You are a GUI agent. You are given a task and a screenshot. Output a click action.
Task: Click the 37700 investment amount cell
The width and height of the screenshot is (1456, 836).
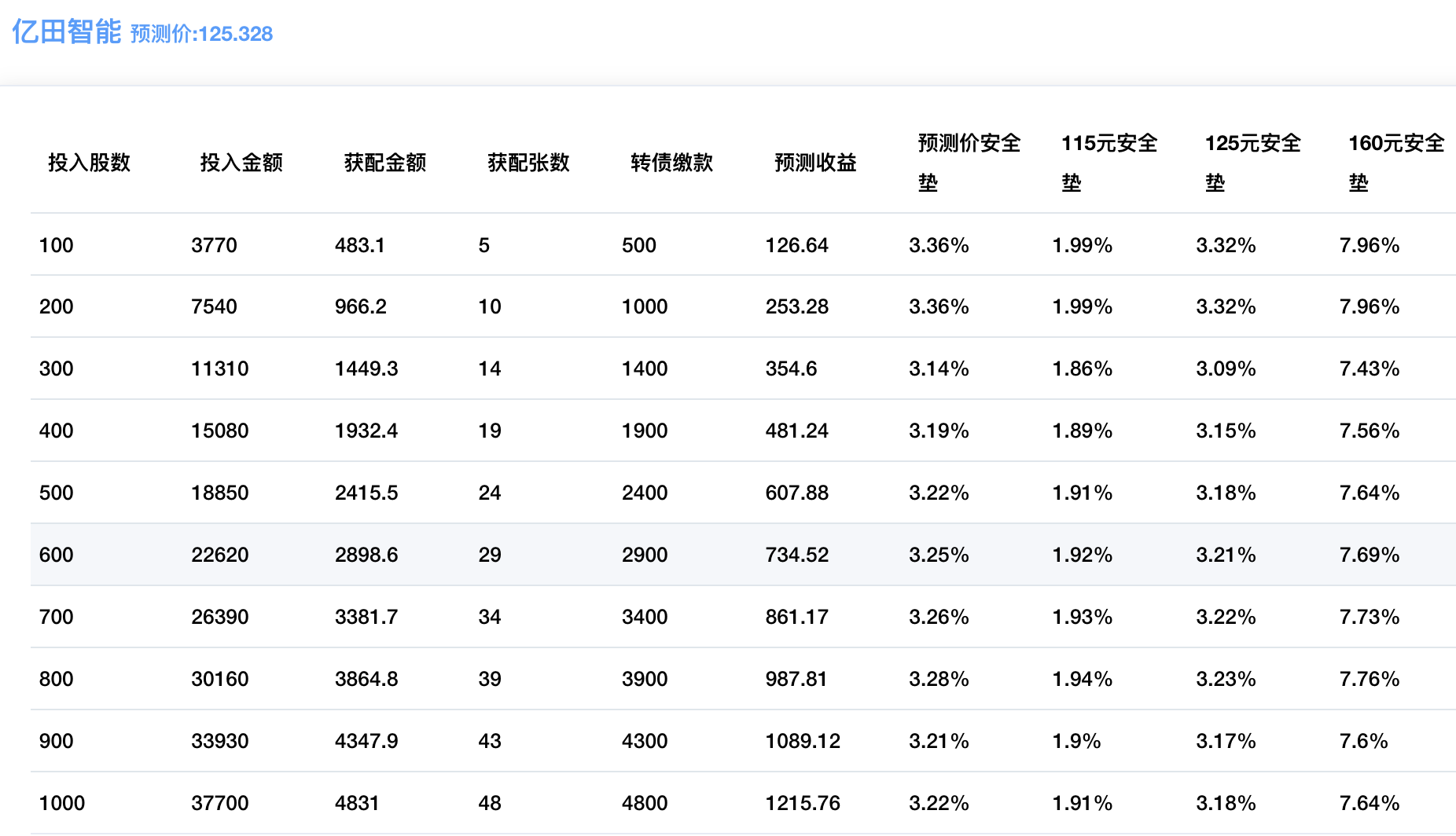click(x=219, y=803)
